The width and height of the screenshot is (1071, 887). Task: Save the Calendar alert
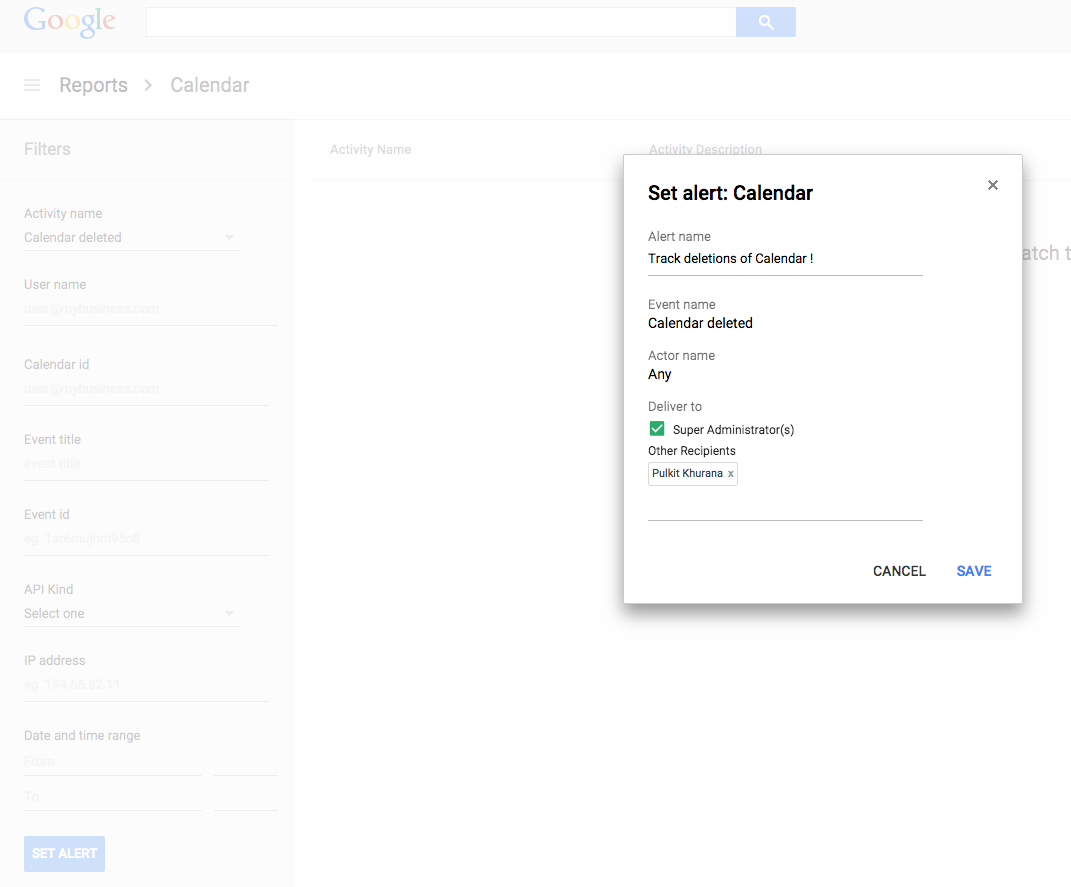coord(973,571)
